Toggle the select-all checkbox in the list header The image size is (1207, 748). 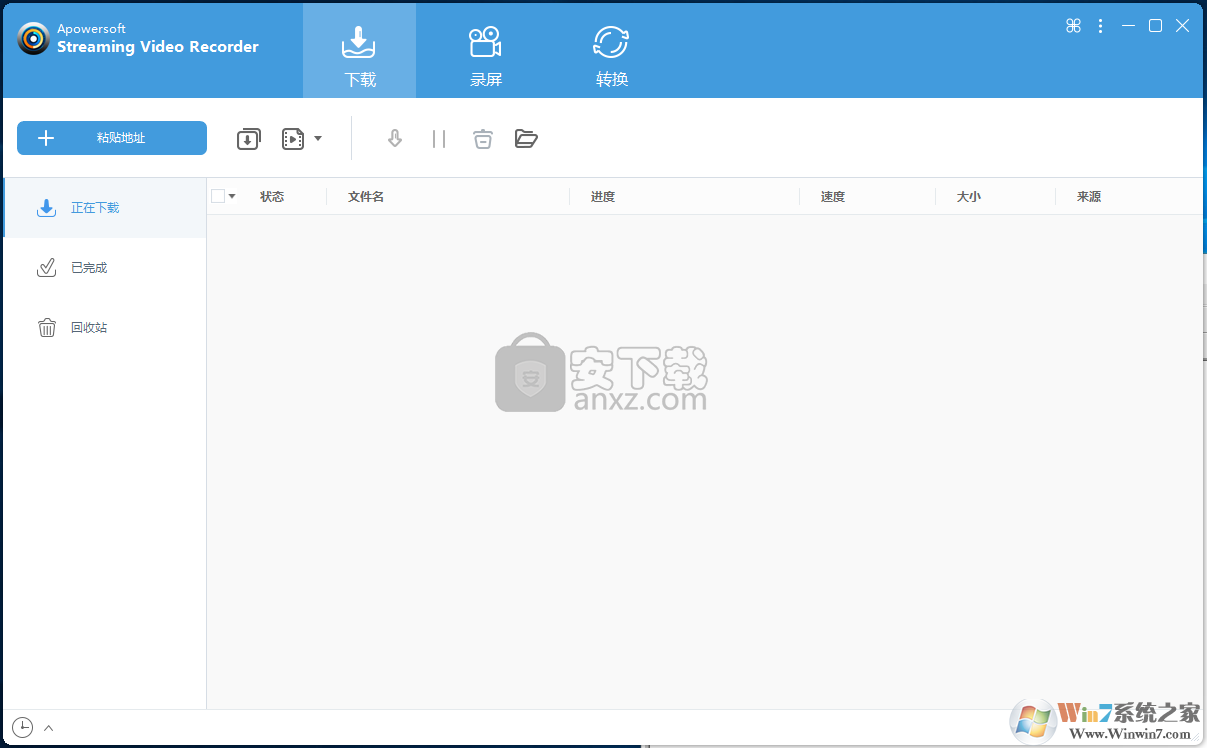[218, 195]
